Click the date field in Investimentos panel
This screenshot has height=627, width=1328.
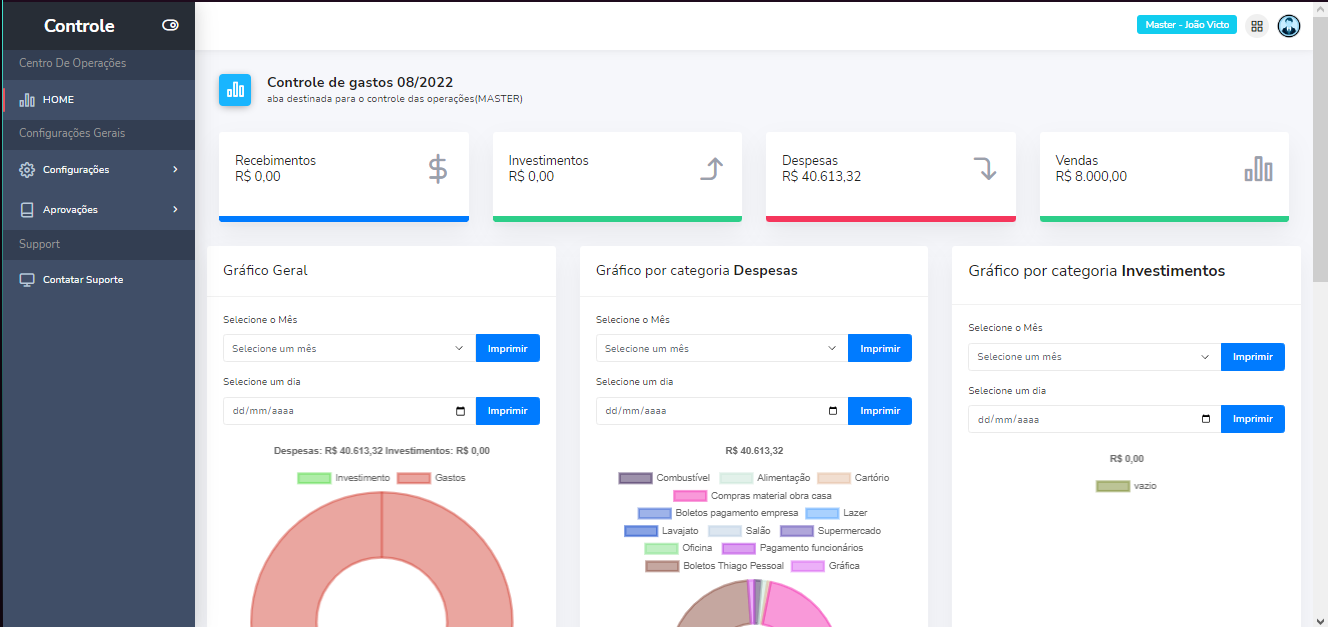tap(1094, 419)
